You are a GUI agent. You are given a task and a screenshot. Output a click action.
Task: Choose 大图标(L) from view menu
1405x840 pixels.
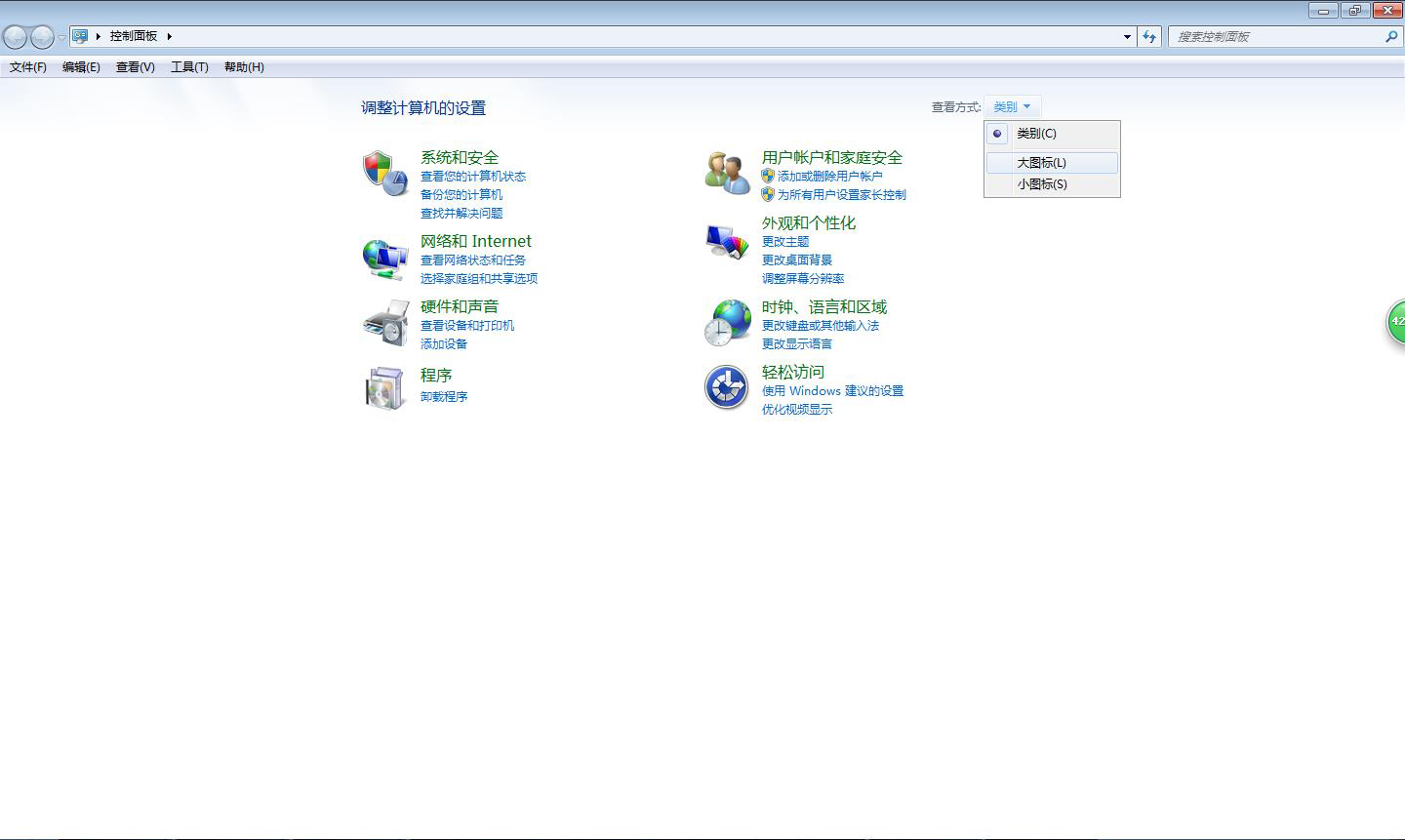(1052, 163)
